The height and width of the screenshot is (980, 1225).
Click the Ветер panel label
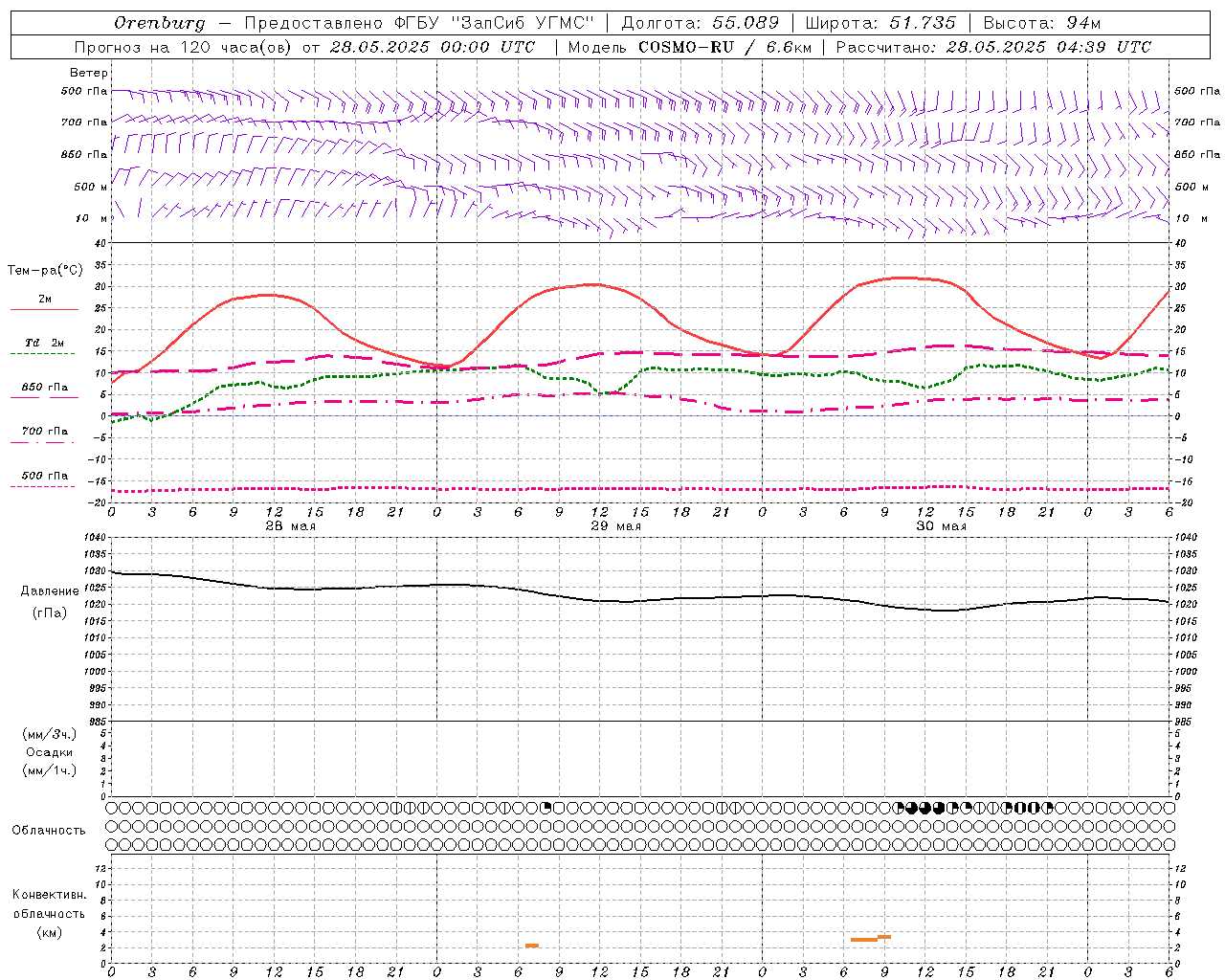89,73
